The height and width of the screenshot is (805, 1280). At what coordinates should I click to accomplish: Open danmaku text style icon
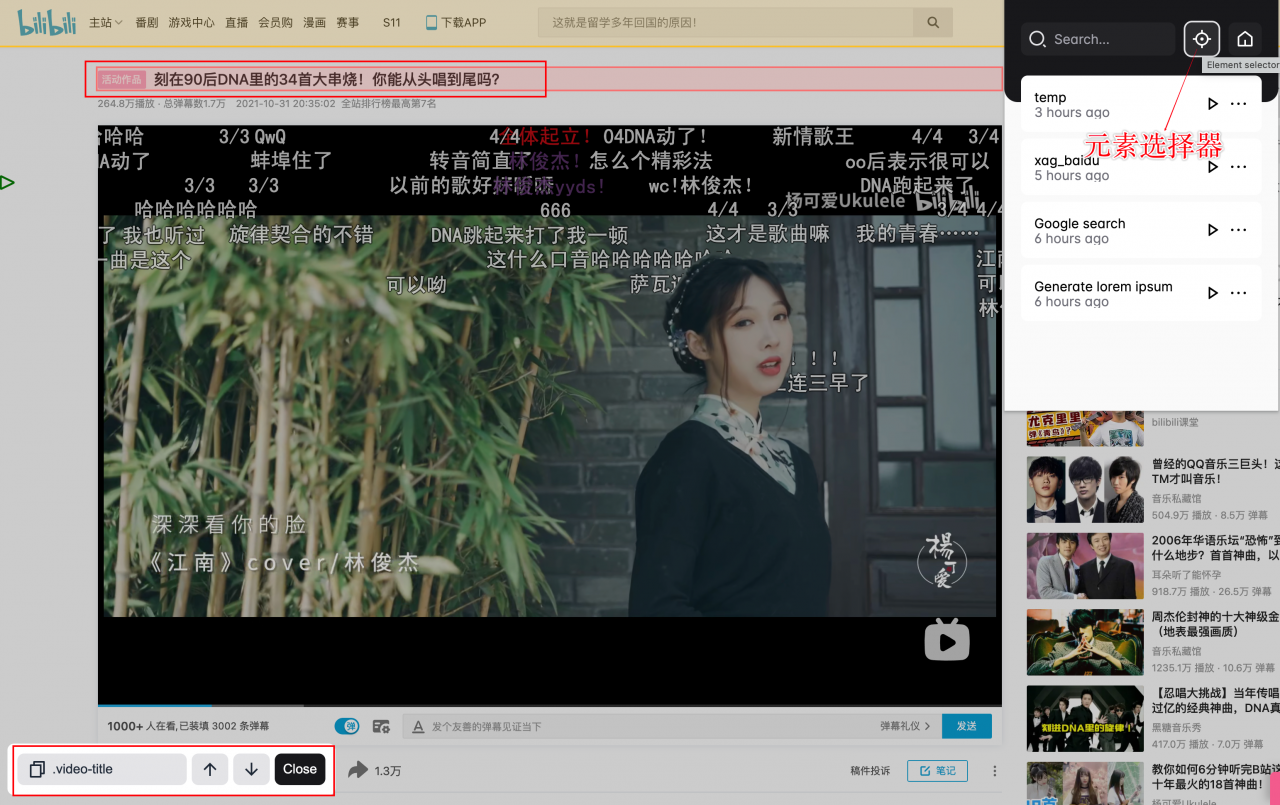click(x=418, y=726)
